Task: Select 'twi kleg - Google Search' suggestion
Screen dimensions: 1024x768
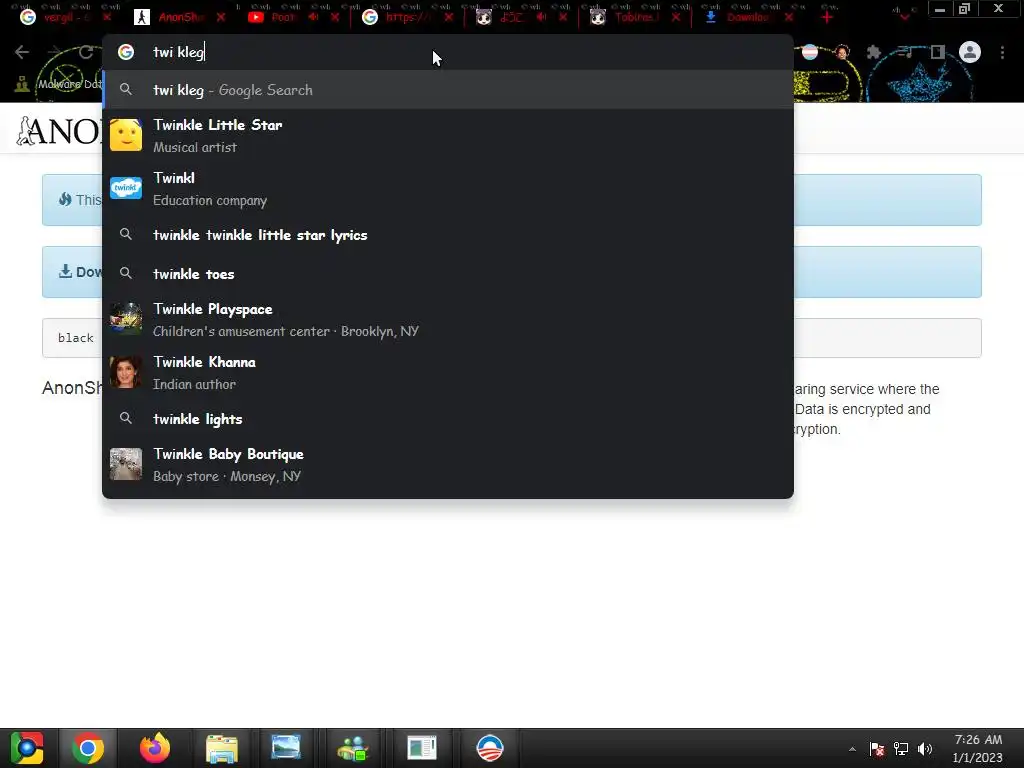Action: coord(448,90)
